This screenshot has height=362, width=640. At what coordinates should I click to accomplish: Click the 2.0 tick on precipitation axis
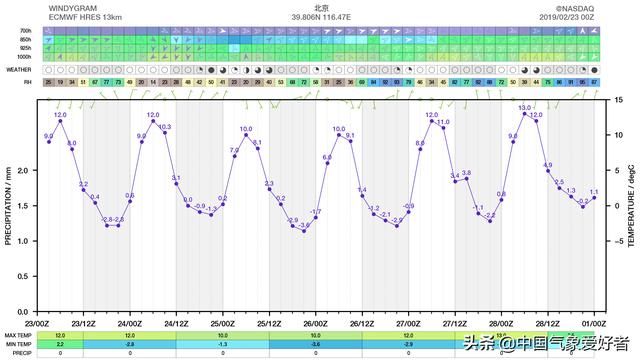pos(23,171)
